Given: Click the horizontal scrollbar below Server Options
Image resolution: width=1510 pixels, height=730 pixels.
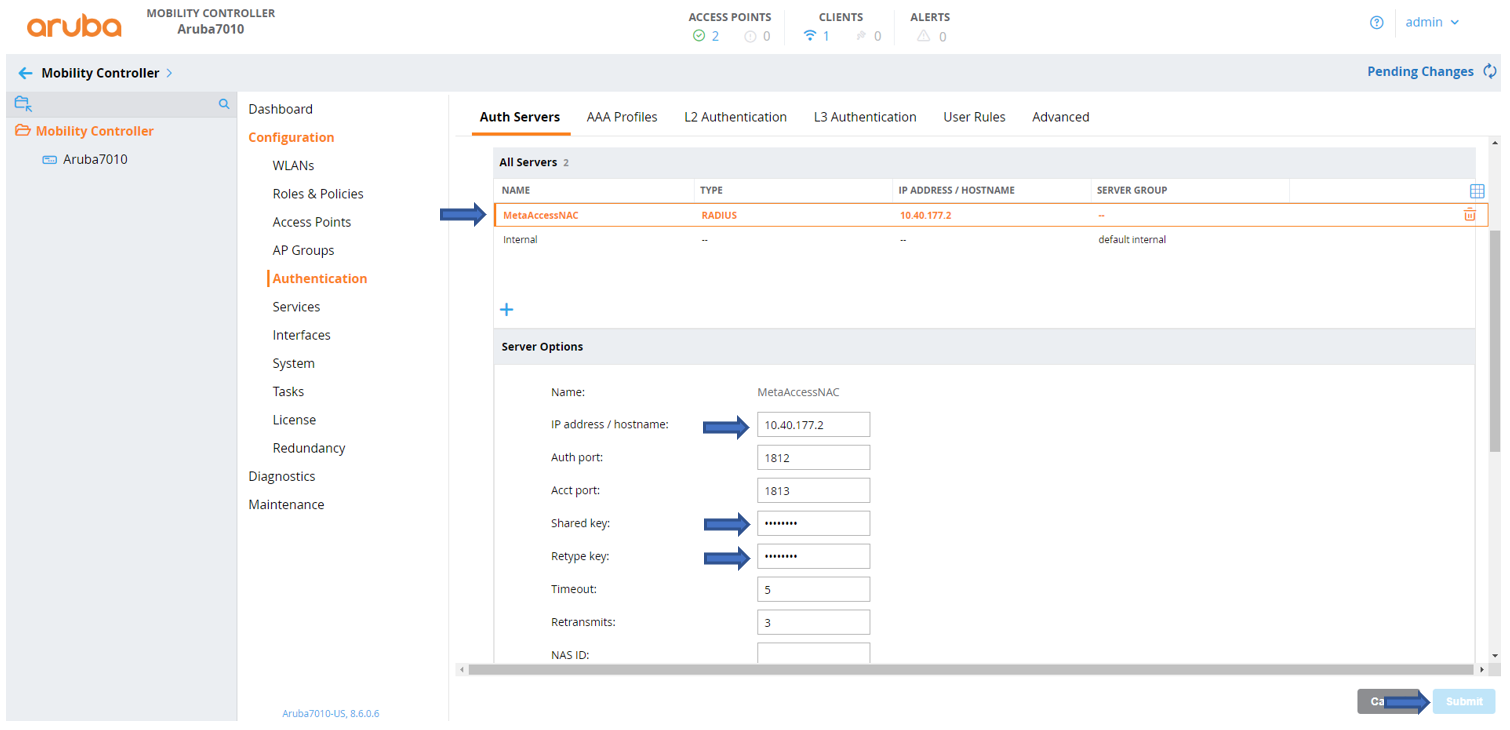Looking at the screenshot, I should [970, 669].
